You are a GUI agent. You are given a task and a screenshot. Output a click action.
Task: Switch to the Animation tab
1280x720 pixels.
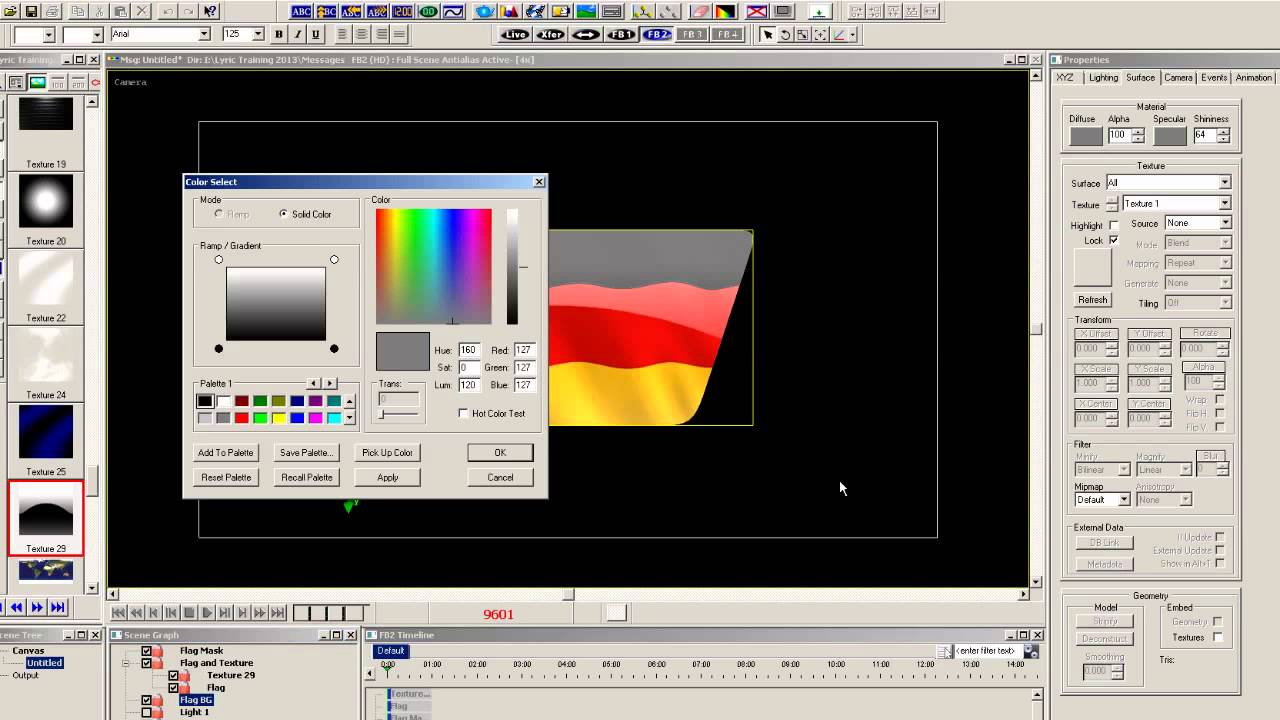click(x=1254, y=78)
